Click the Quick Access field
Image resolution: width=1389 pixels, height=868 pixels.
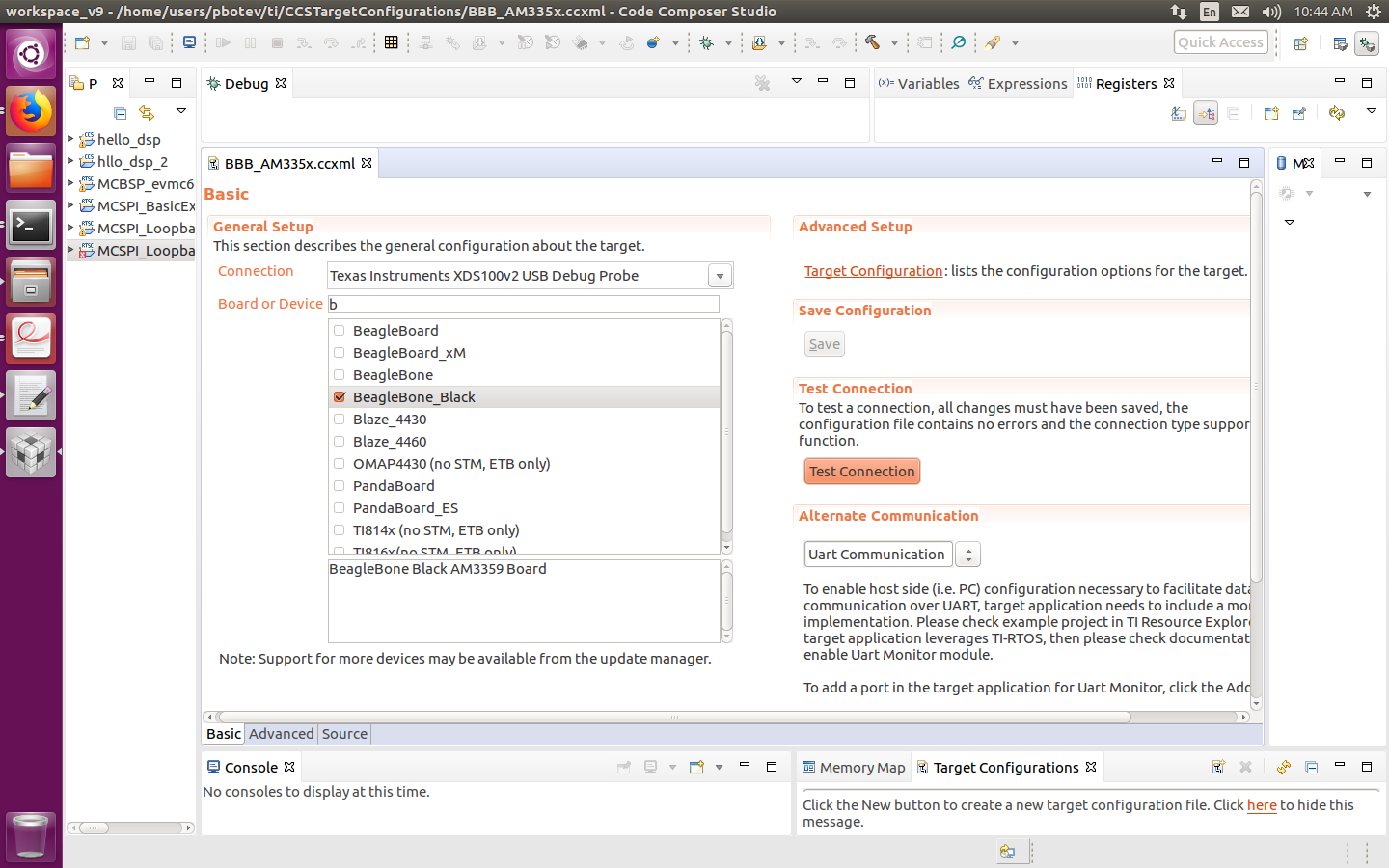point(1220,42)
